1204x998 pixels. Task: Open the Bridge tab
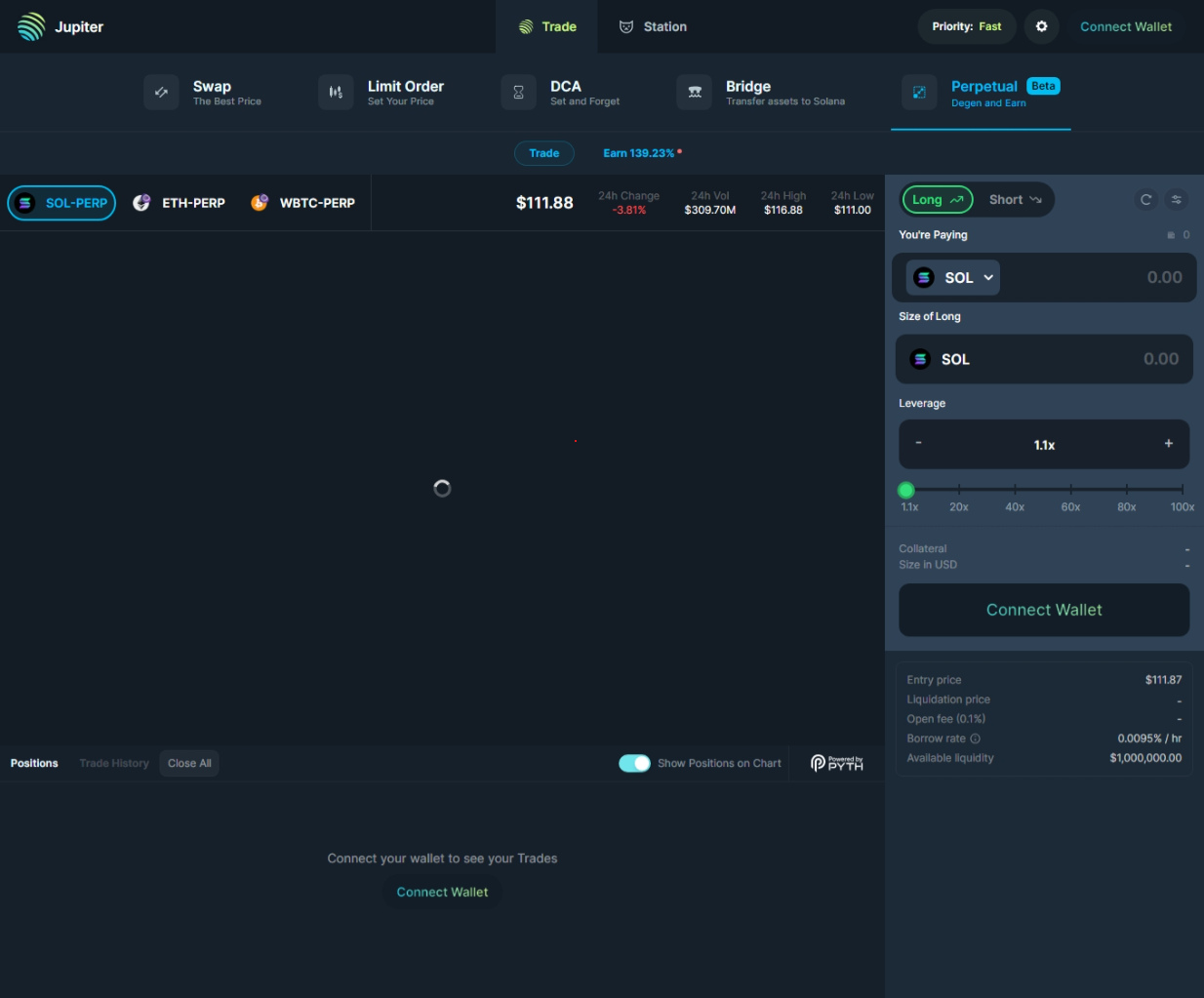click(761, 93)
